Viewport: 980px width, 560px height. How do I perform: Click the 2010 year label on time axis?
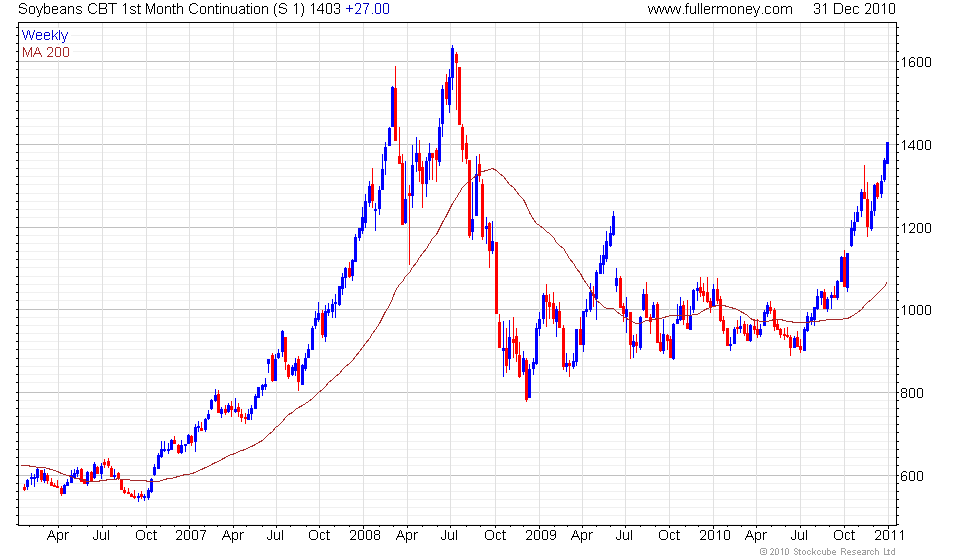pos(715,536)
